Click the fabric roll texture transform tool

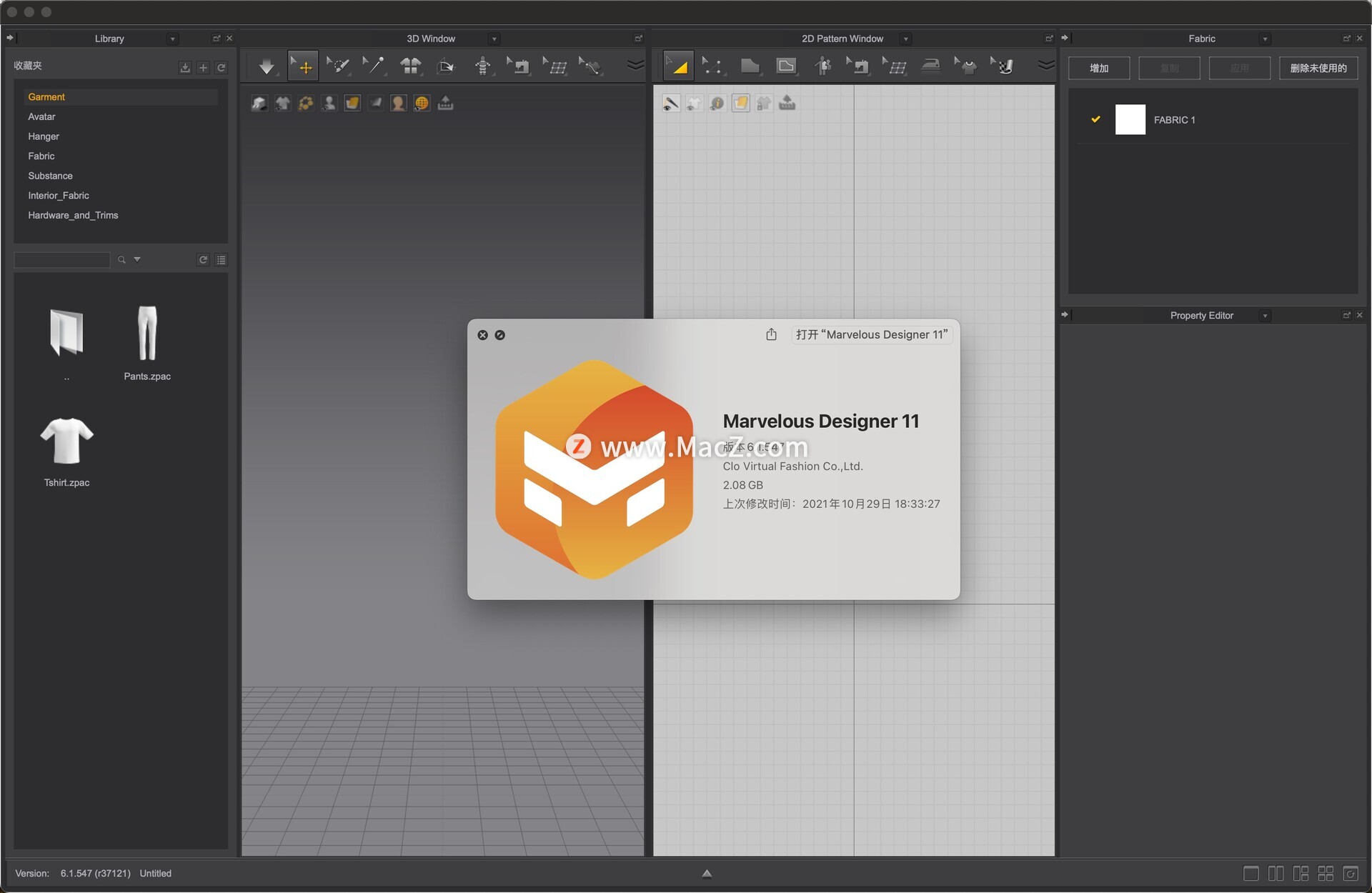[x=1002, y=66]
